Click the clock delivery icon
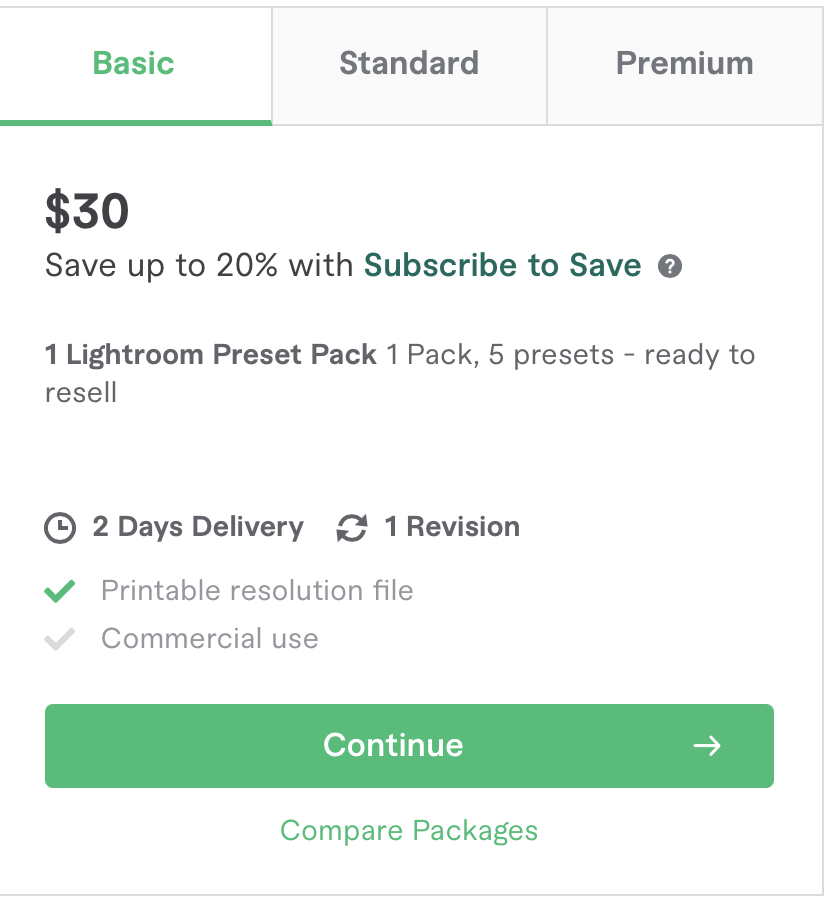This screenshot has width=830, height=904. (x=60, y=528)
